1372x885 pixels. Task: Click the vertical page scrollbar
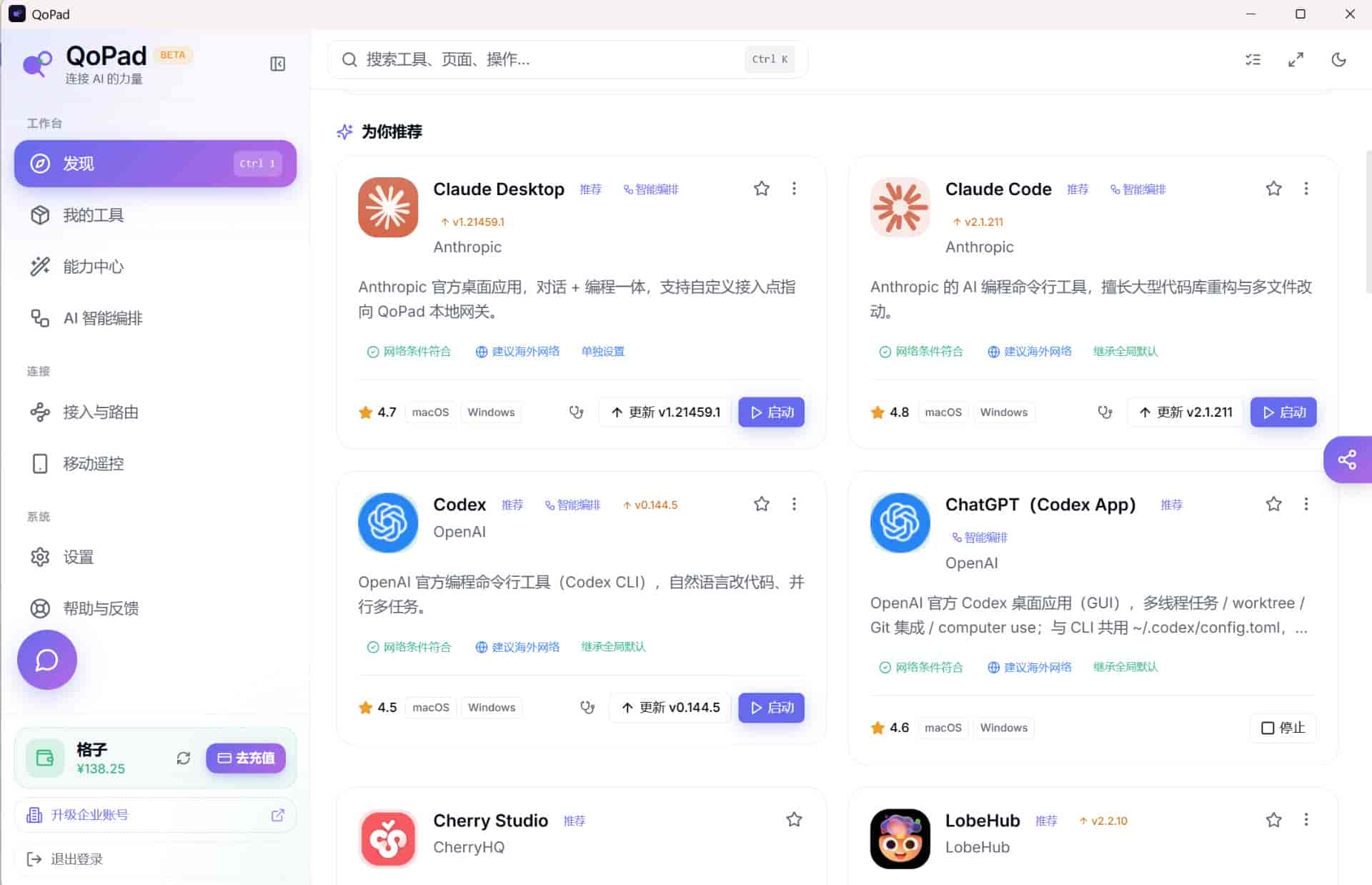1368,222
